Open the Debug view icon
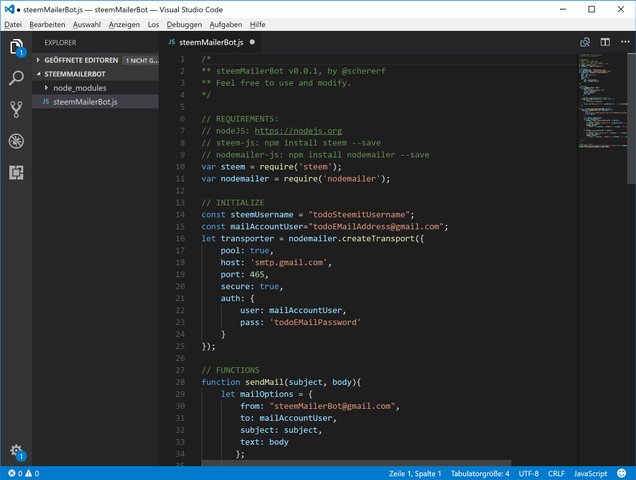 (x=16, y=141)
